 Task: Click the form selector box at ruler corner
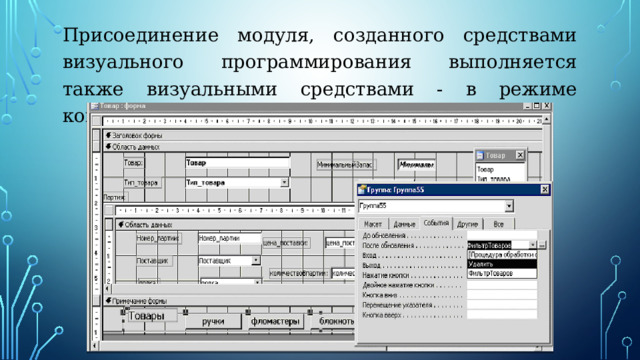tap(97, 121)
